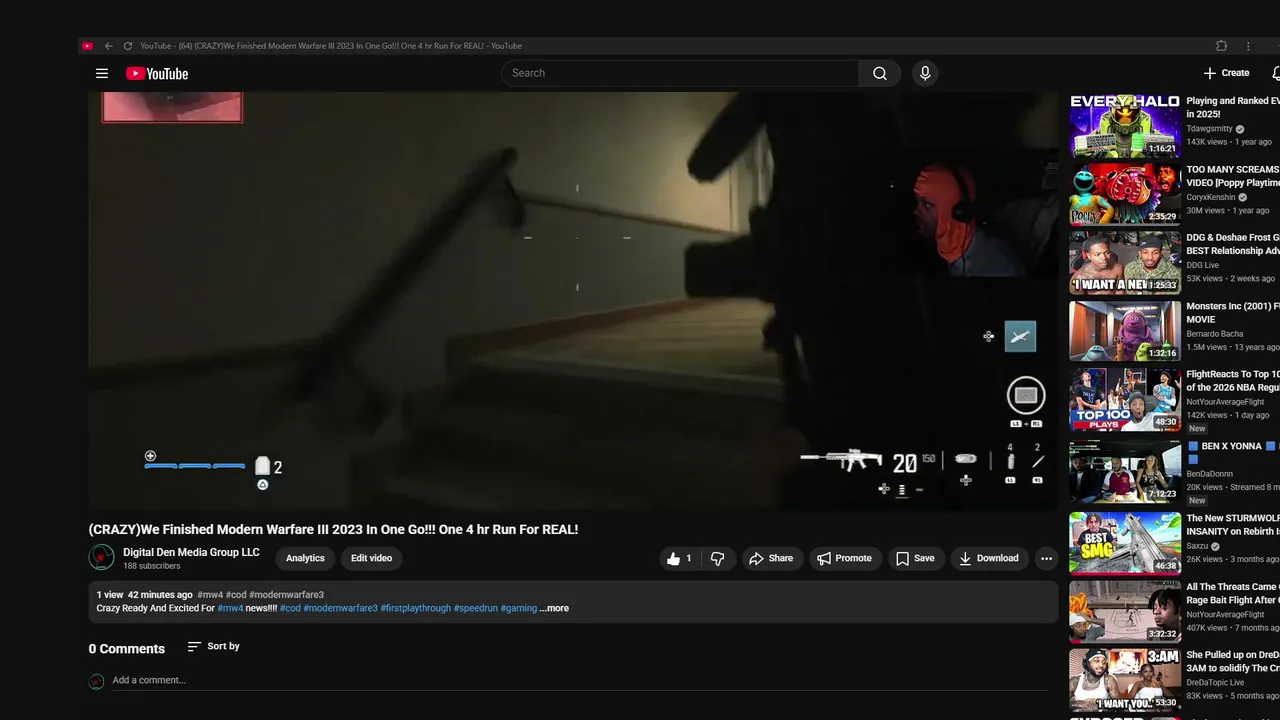Click the #modernwarfare3 hashtag next to views
The height and width of the screenshot is (720, 1280).
tap(286, 595)
